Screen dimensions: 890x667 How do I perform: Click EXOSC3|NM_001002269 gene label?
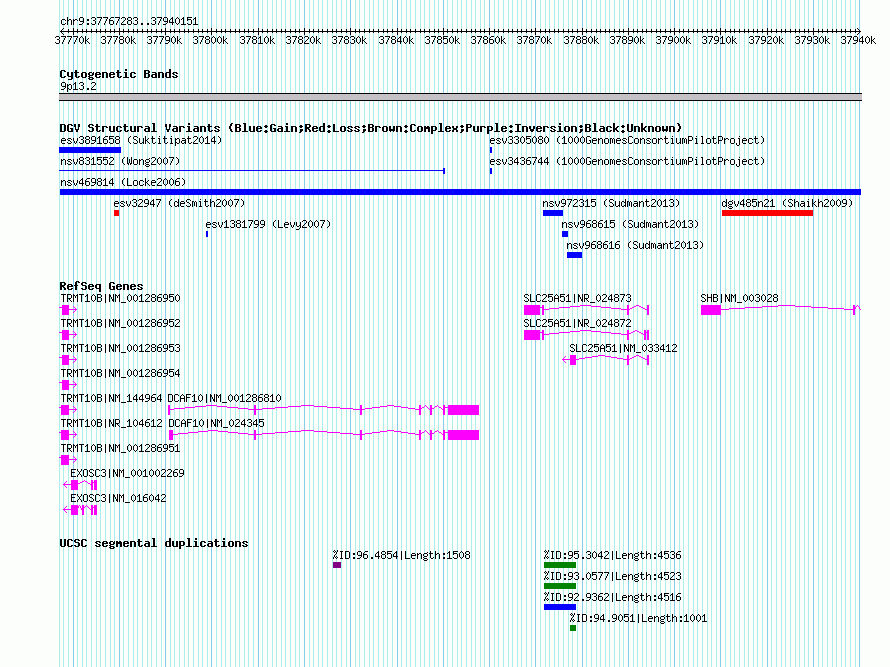[127, 473]
